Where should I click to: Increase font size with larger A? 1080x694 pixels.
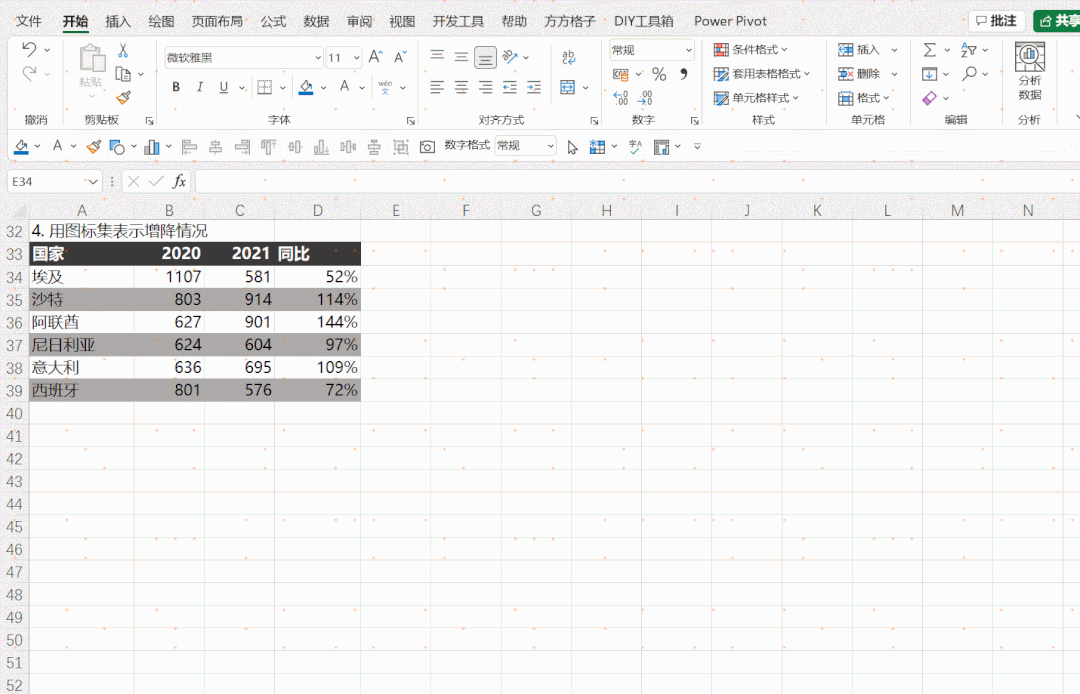375,56
